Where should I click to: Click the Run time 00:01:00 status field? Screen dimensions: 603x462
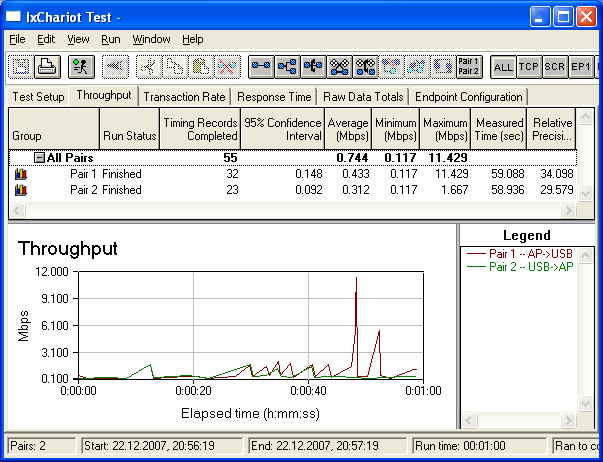(x=479, y=446)
